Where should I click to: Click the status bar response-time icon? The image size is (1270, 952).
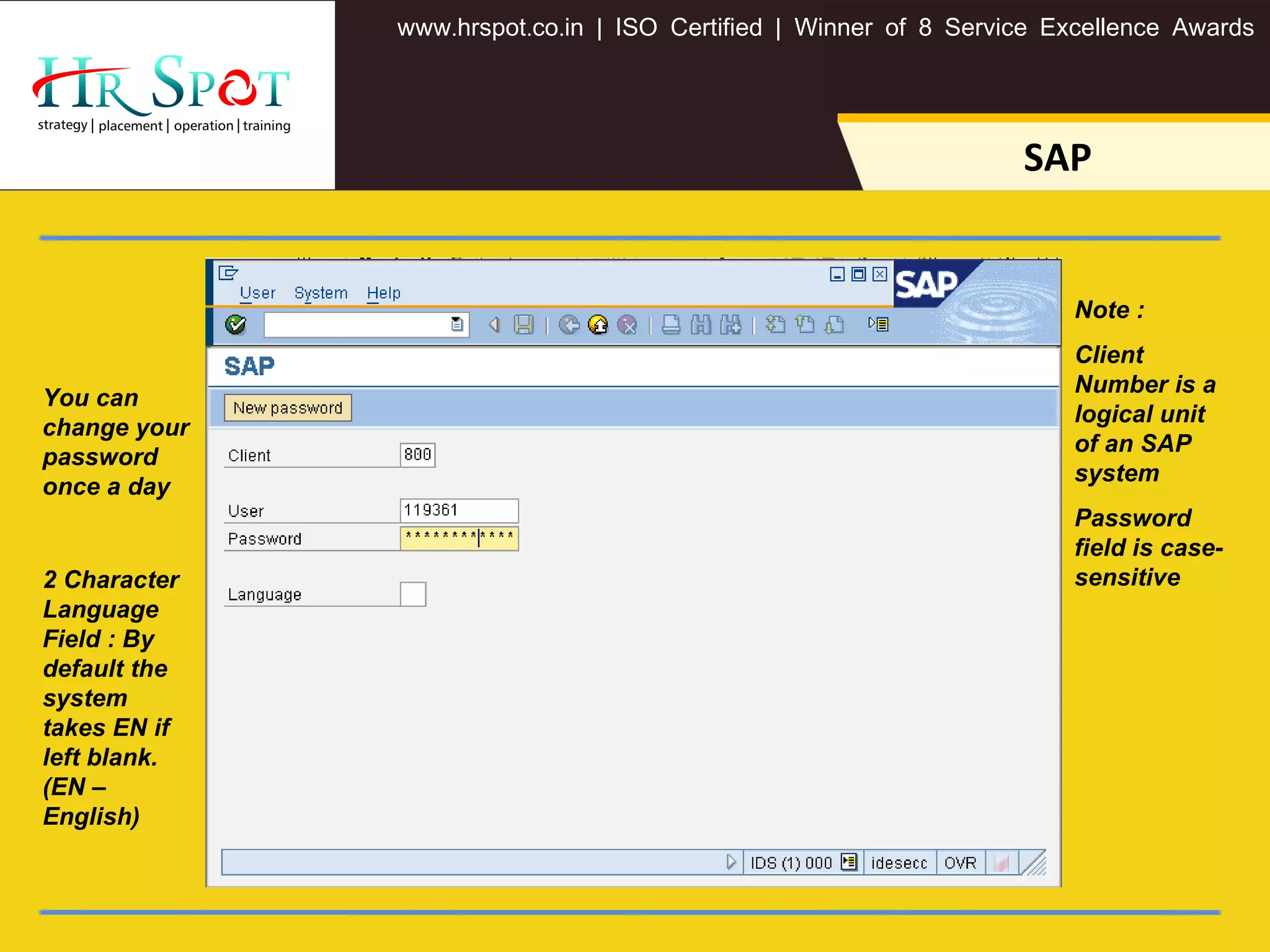pos(1001,863)
